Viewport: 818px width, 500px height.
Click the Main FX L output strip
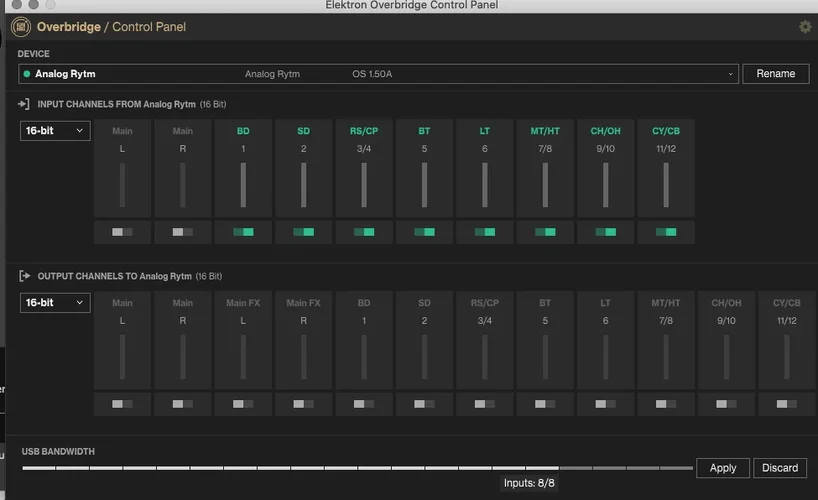[243, 340]
